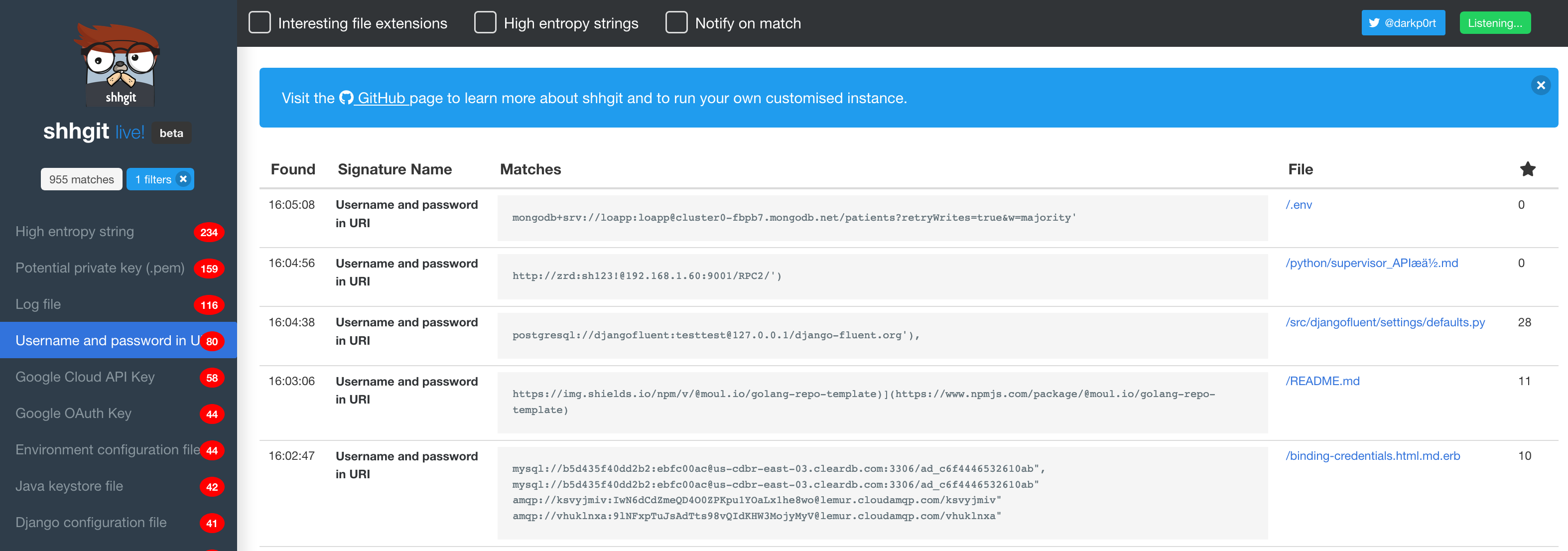Click the shhgit mascot logo
Viewport: 1568px width, 551px height.
click(120, 65)
